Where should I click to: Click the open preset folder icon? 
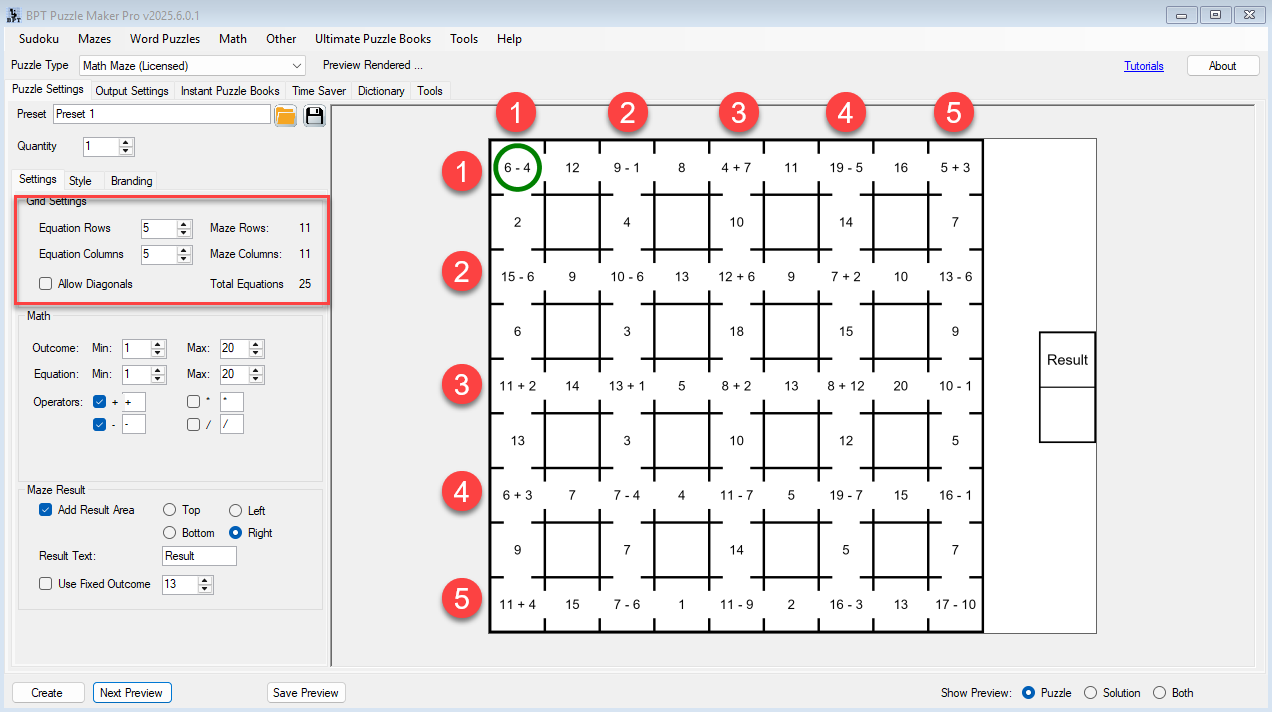[x=285, y=115]
